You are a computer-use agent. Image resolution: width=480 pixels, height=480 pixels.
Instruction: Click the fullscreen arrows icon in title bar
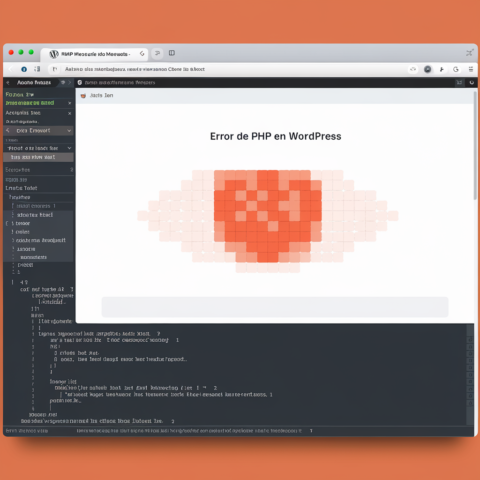point(470,53)
